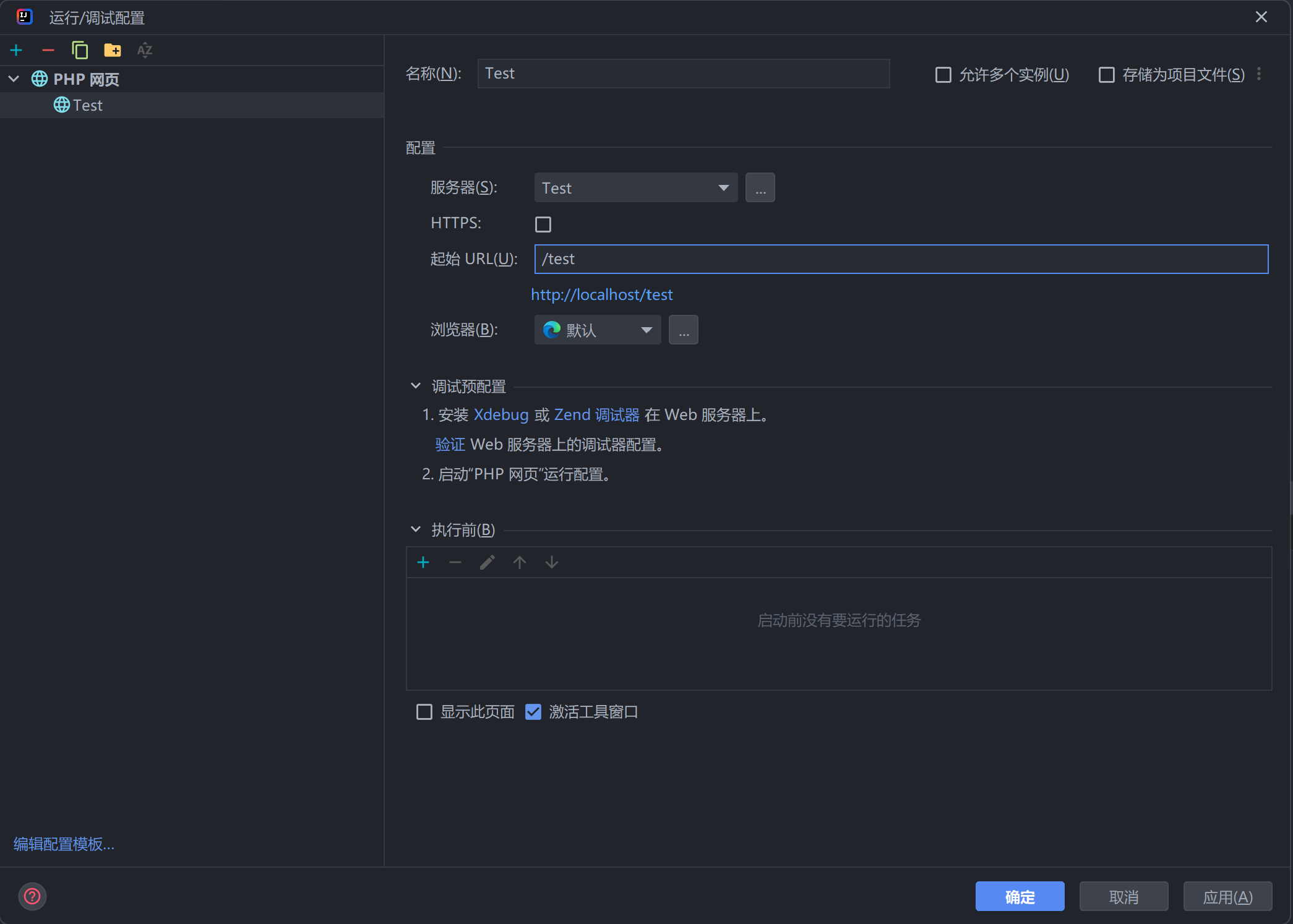Move the before-launch task down
Image resolution: width=1293 pixels, height=924 pixels.
pyautogui.click(x=551, y=562)
